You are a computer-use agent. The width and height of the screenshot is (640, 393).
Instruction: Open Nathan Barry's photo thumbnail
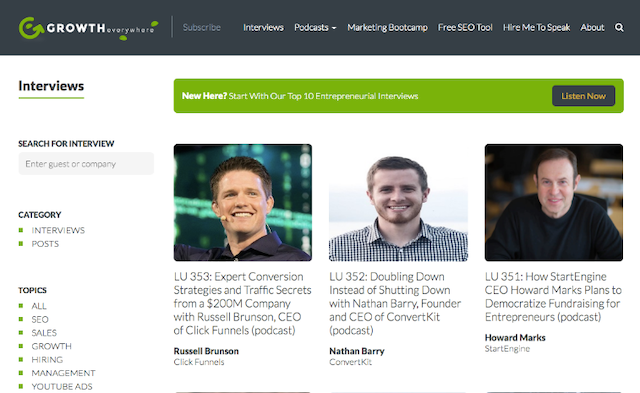coord(398,202)
